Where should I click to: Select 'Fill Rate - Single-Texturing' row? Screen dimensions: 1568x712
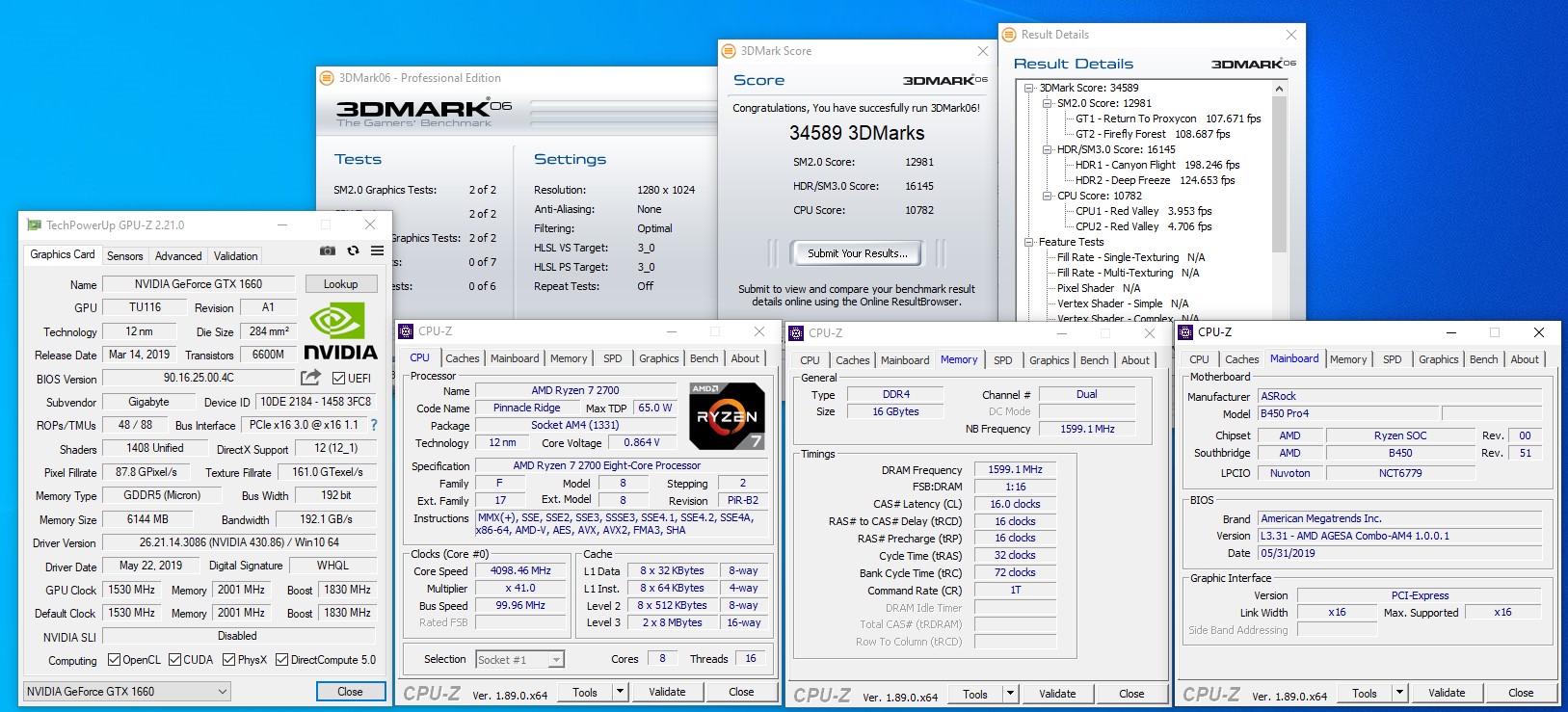click(1130, 257)
